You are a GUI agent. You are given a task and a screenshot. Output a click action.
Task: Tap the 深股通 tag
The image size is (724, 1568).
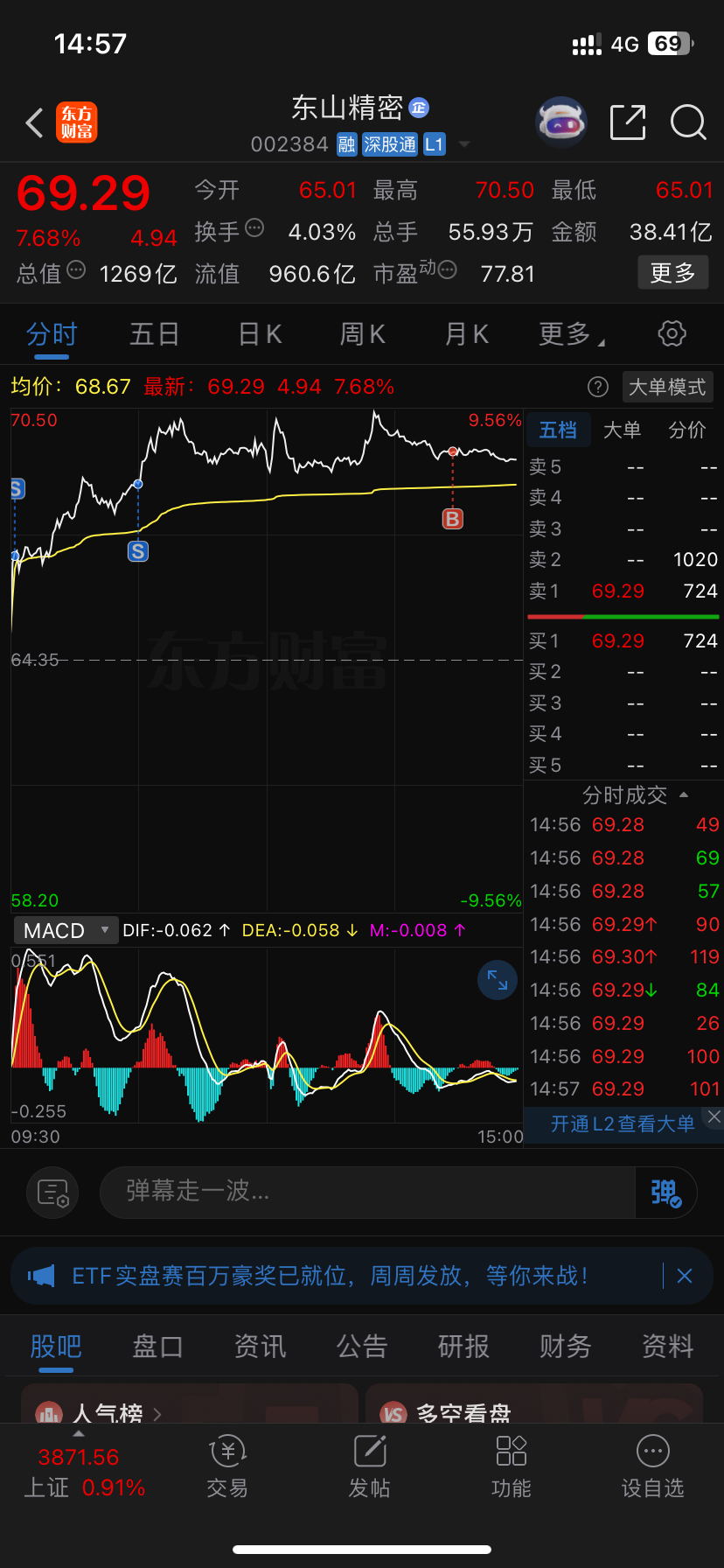390,144
